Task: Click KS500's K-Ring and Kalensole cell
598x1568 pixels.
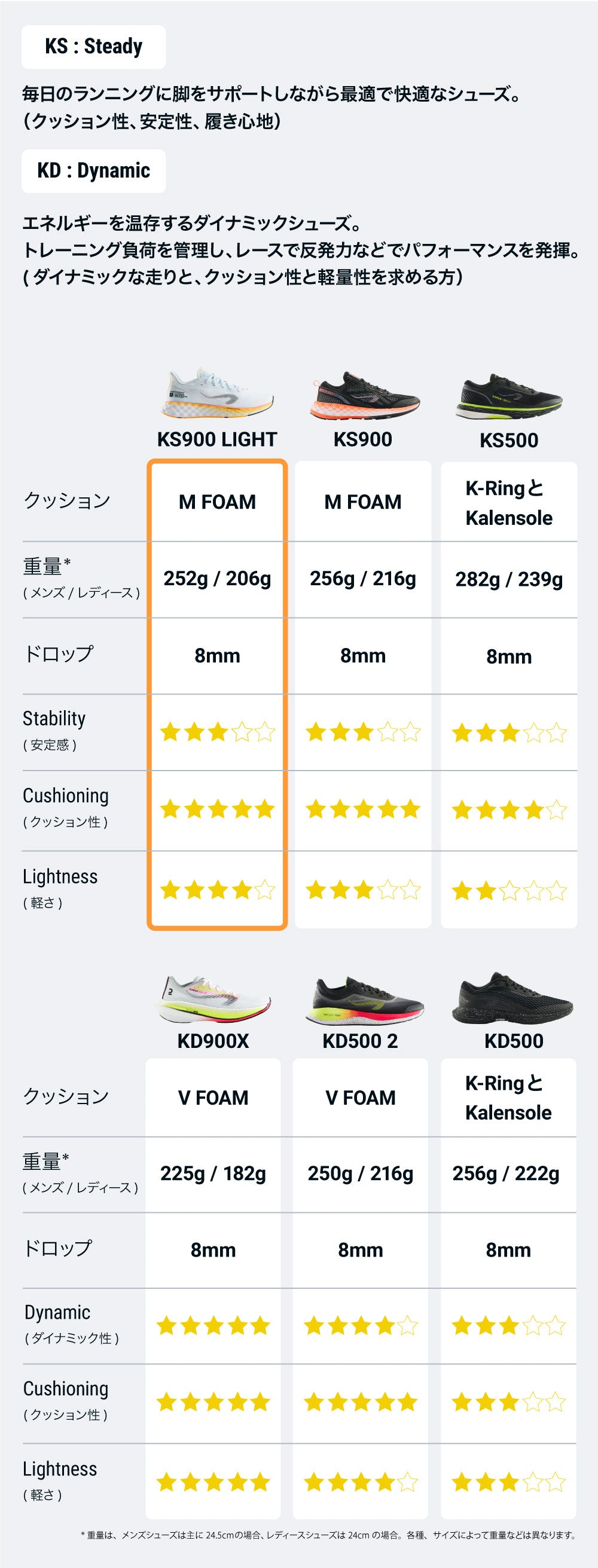Action: (x=509, y=503)
